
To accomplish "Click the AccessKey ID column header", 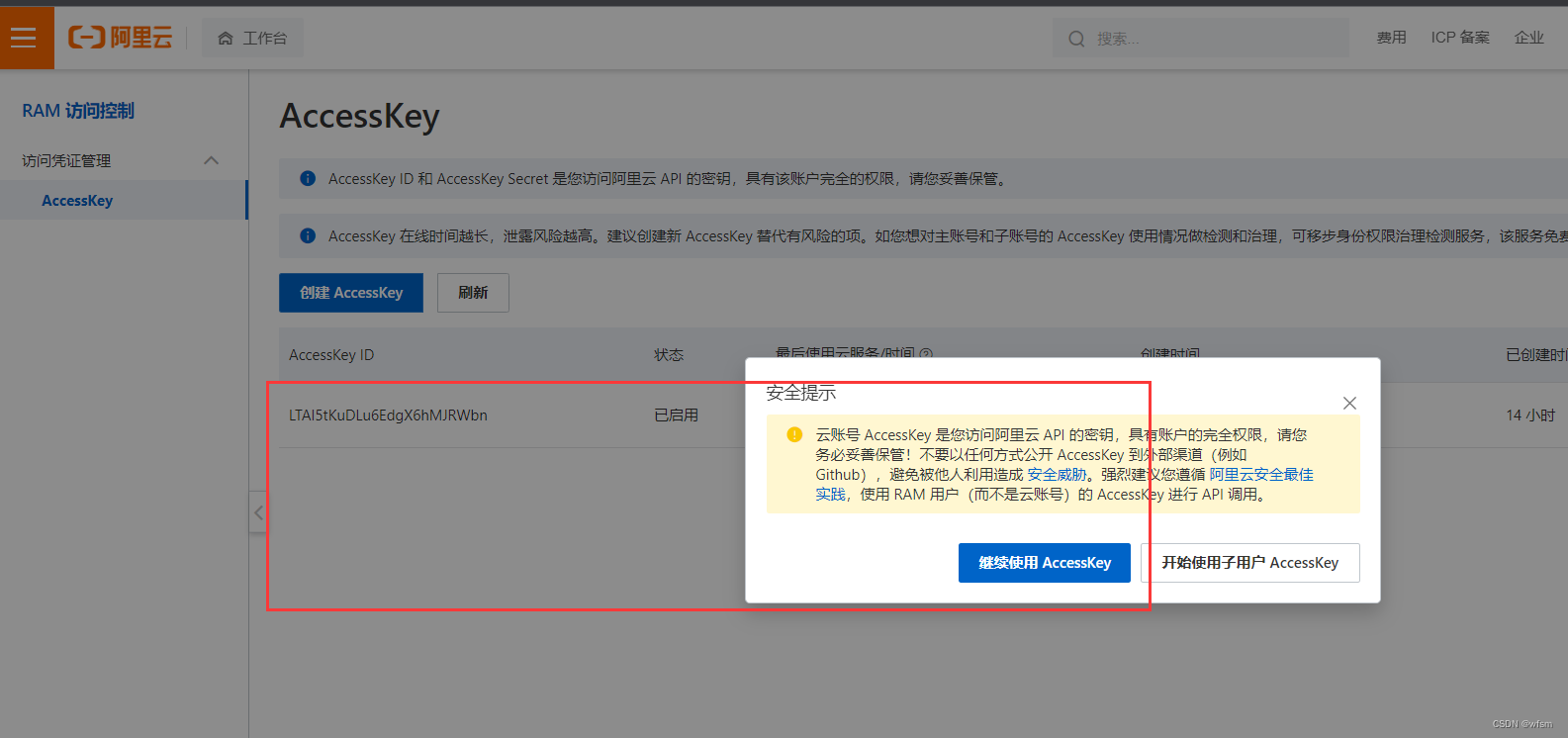I will coord(331,355).
